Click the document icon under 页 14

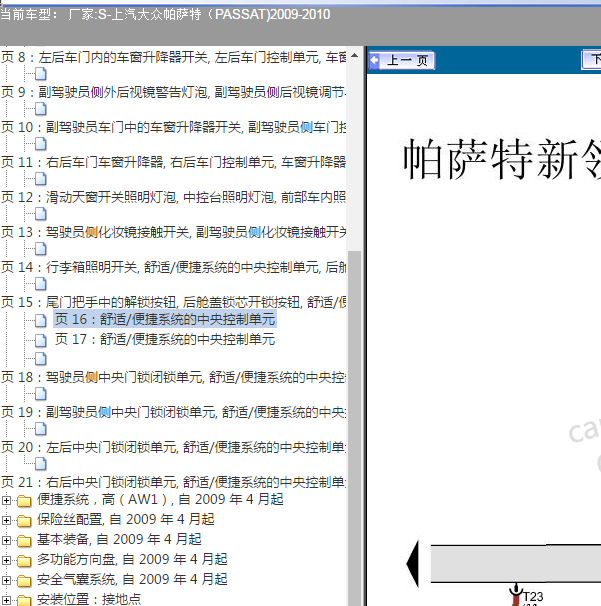click(x=41, y=284)
